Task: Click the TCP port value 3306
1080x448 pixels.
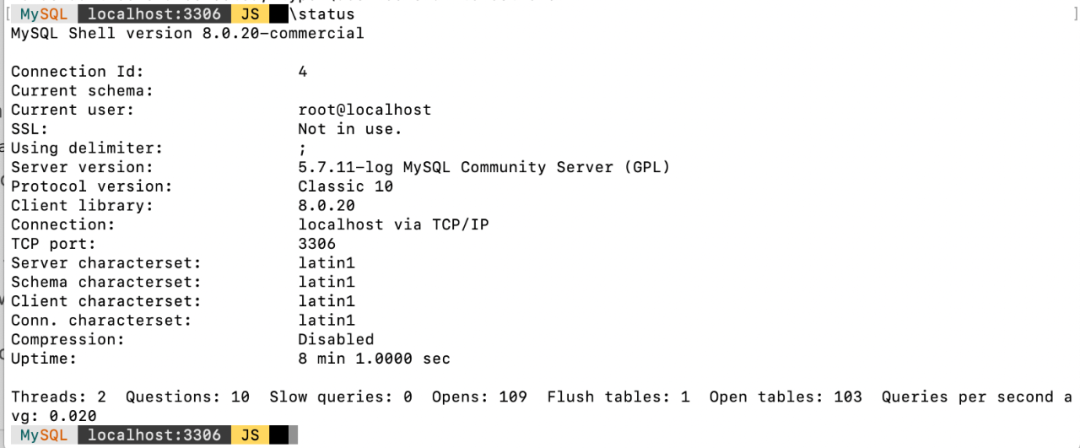Action: click(317, 243)
